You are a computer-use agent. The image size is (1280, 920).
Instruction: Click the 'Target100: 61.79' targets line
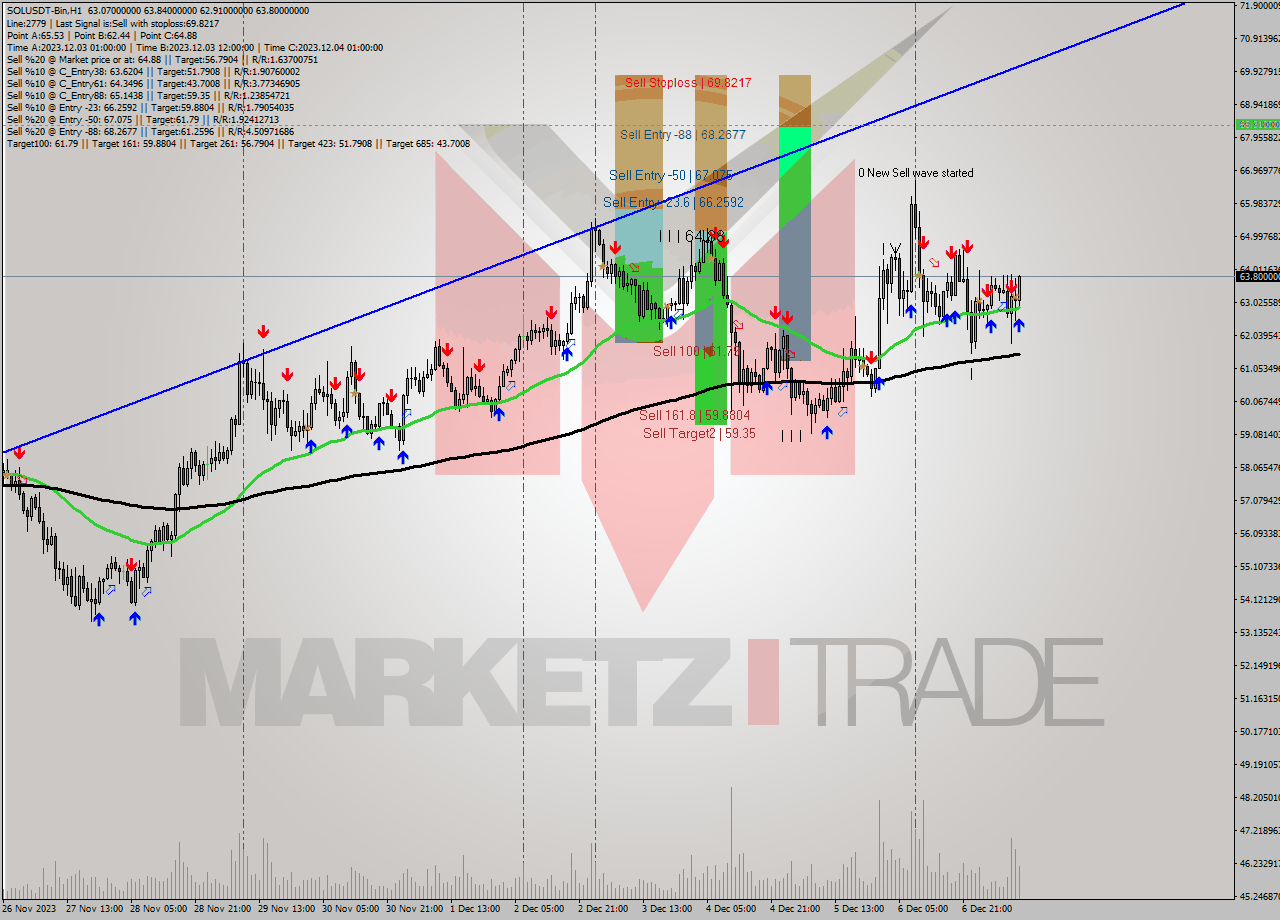(x=238, y=143)
